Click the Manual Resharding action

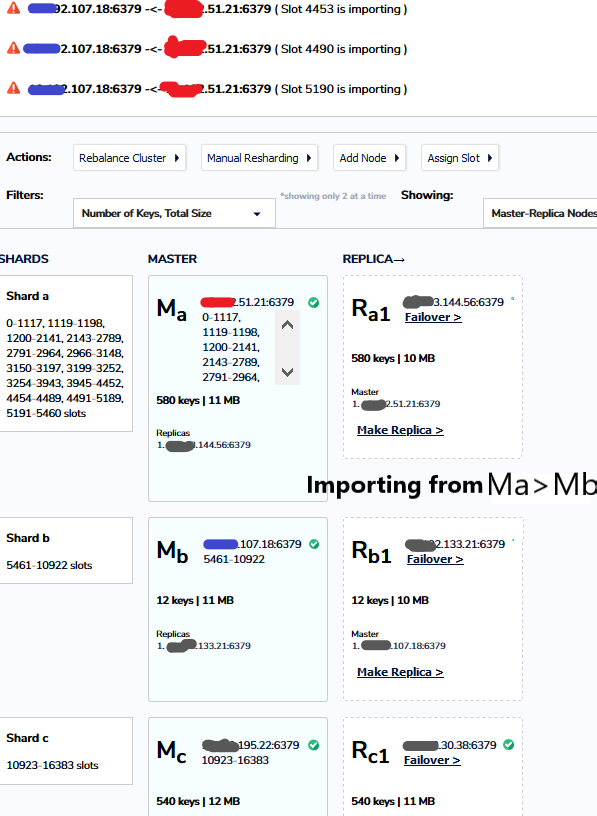pos(254,157)
